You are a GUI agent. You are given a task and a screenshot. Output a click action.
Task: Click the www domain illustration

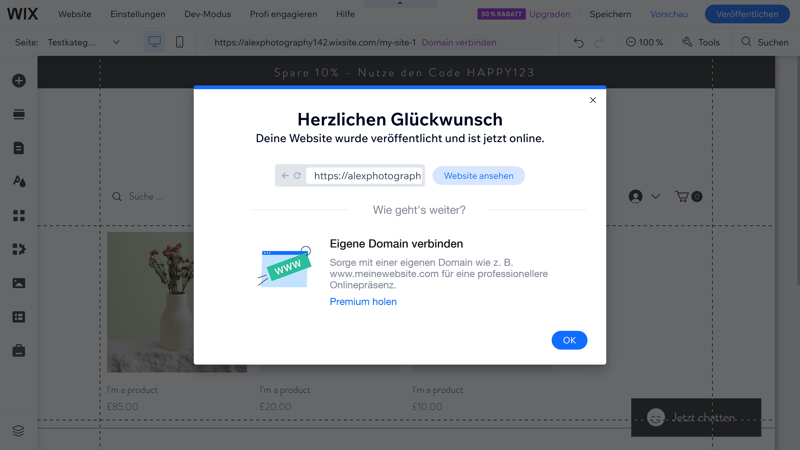coord(285,266)
